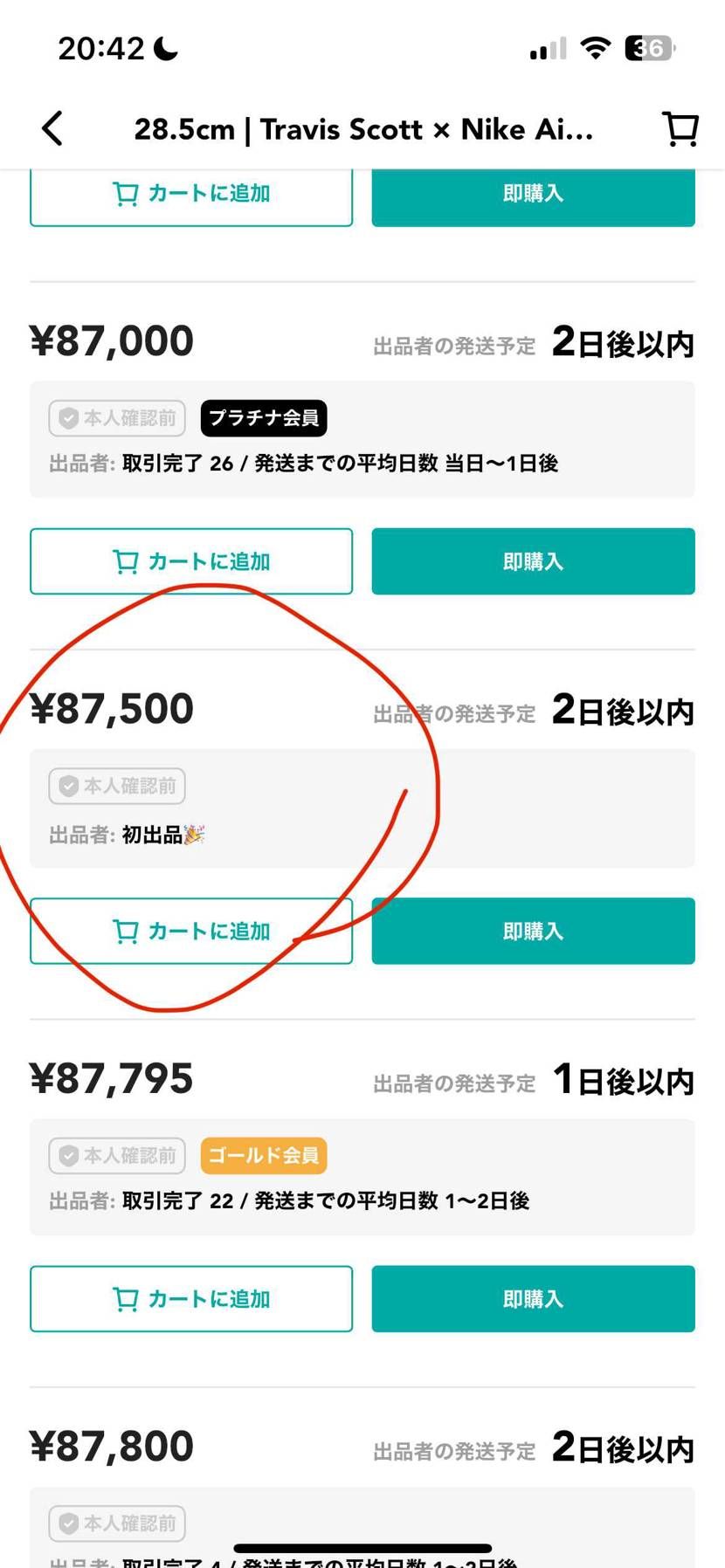Tap the battery indicator showing 36

coord(648,48)
